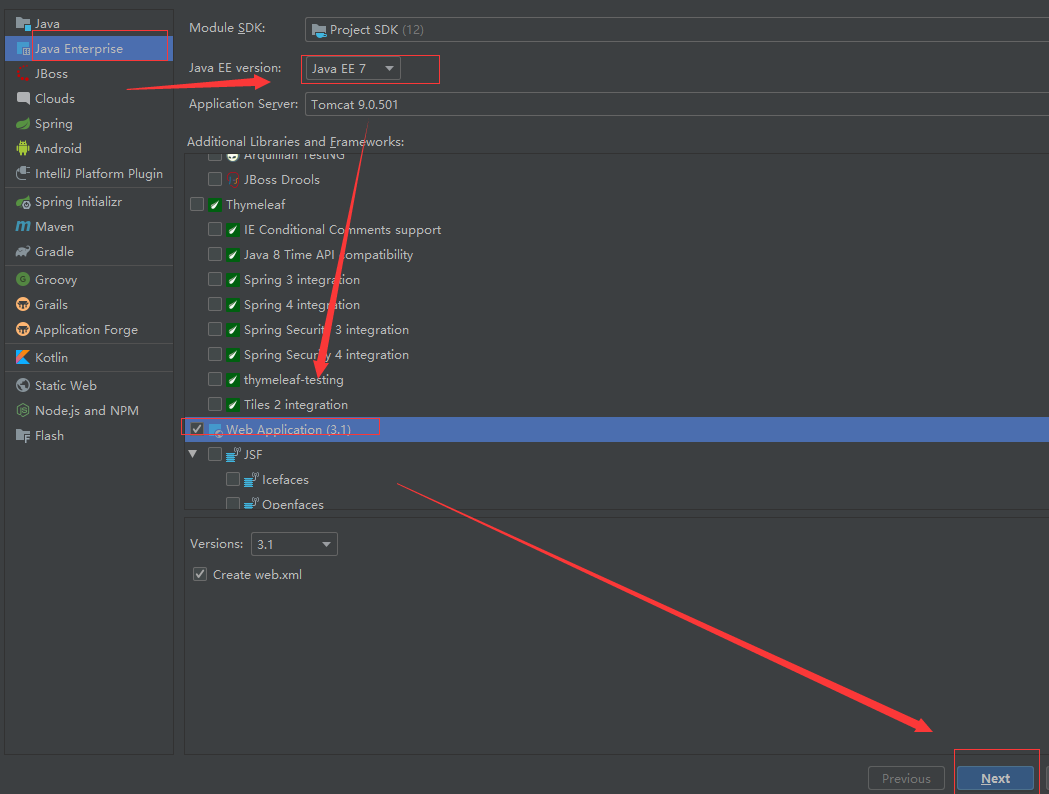This screenshot has height=794, width=1049.
Task: Check Spring 3 integration checkbox
Action: 215,279
